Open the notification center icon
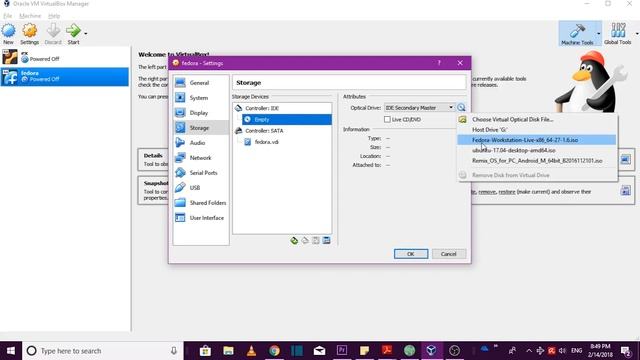The image size is (640, 360). tap(626, 351)
